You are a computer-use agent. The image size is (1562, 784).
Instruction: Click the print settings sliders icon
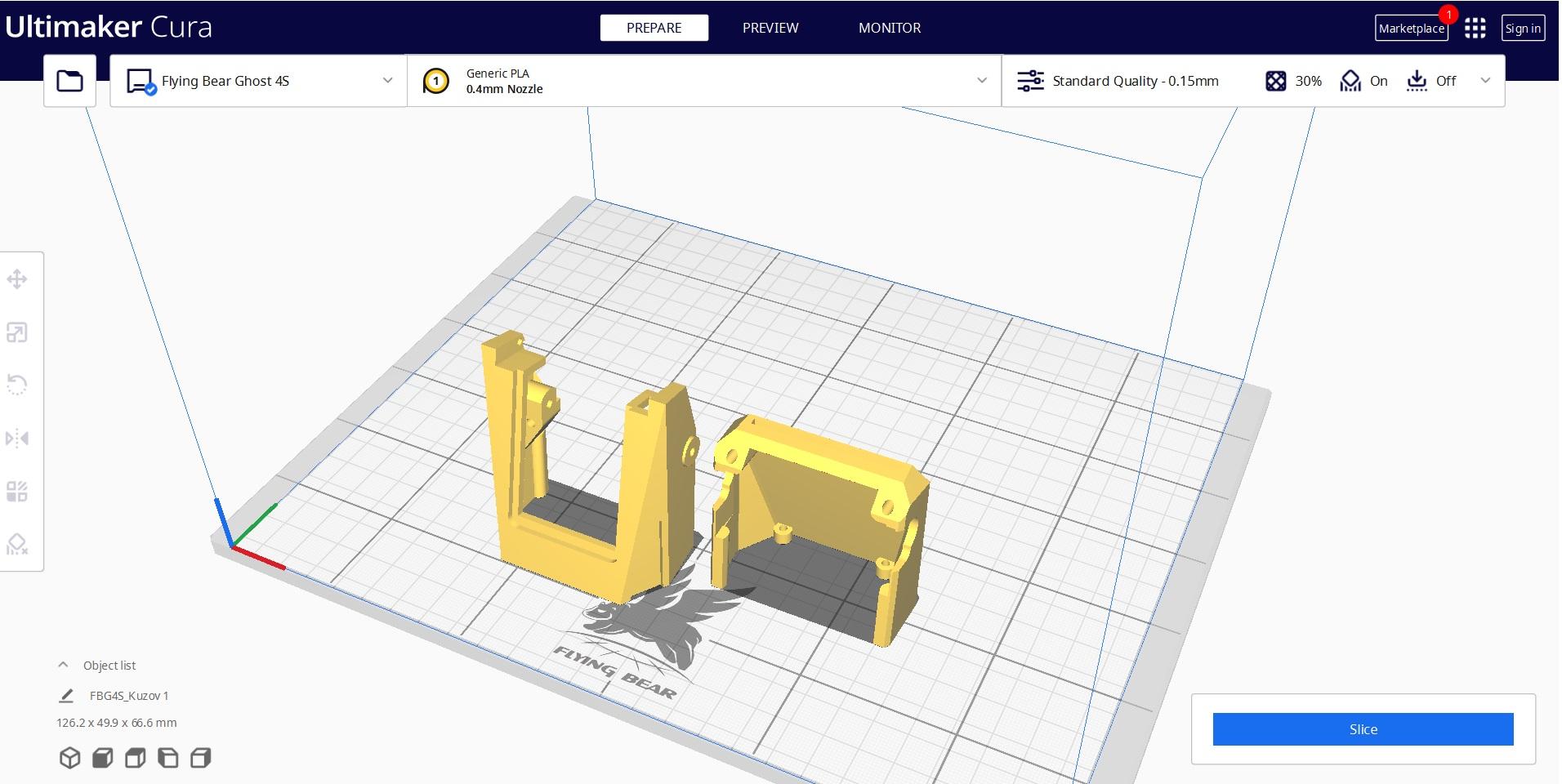coord(1030,81)
